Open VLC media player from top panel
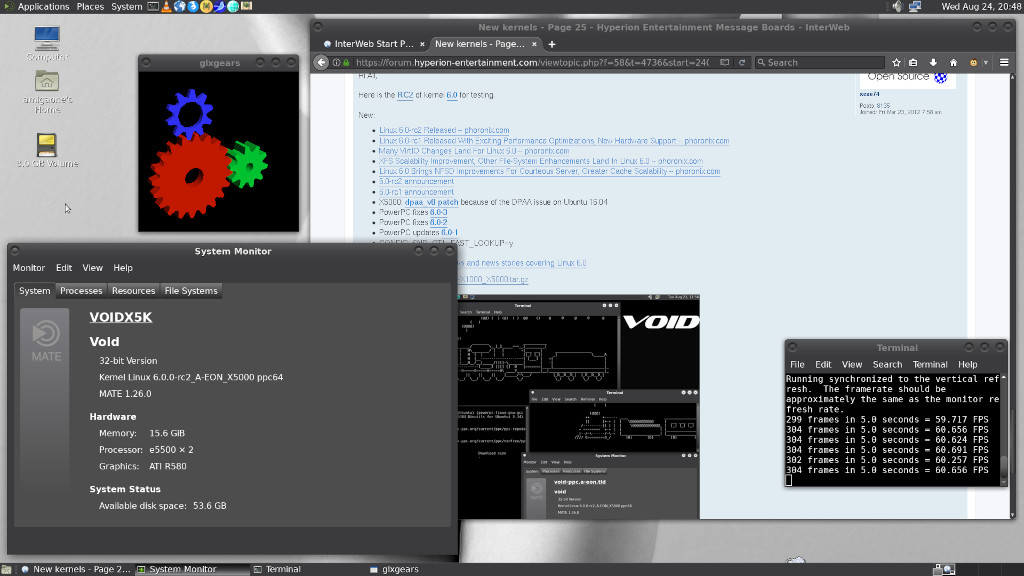 pos(166,7)
